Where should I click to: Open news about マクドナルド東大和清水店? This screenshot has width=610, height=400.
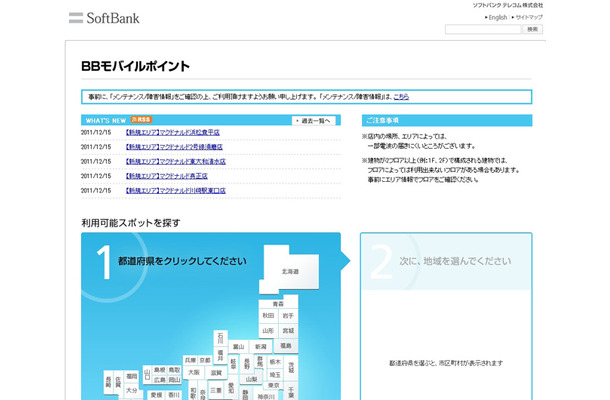[x=175, y=161]
